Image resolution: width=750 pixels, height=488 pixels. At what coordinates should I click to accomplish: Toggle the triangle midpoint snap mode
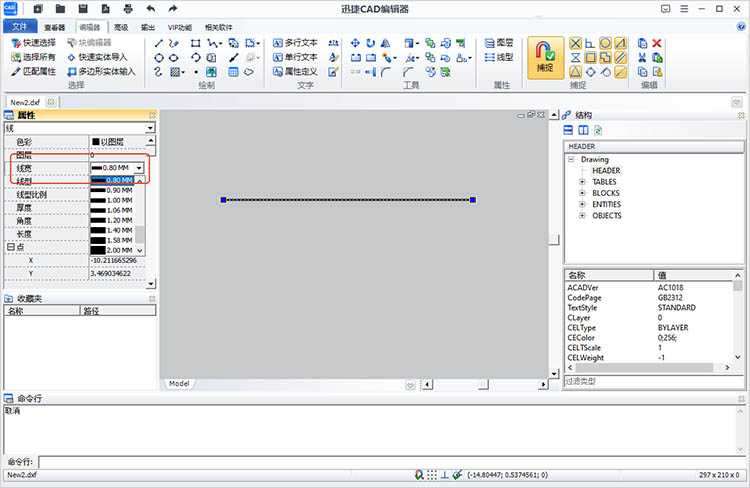[575, 72]
